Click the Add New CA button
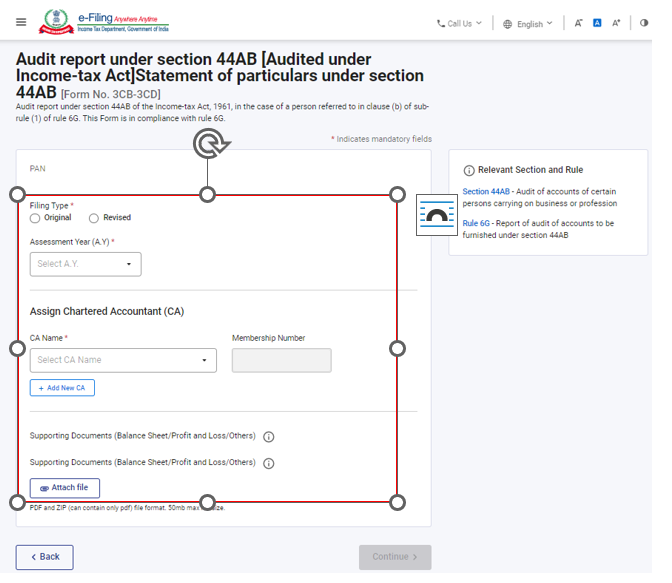Viewport: 672px width, 583px height. pyautogui.click(x=62, y=388)
